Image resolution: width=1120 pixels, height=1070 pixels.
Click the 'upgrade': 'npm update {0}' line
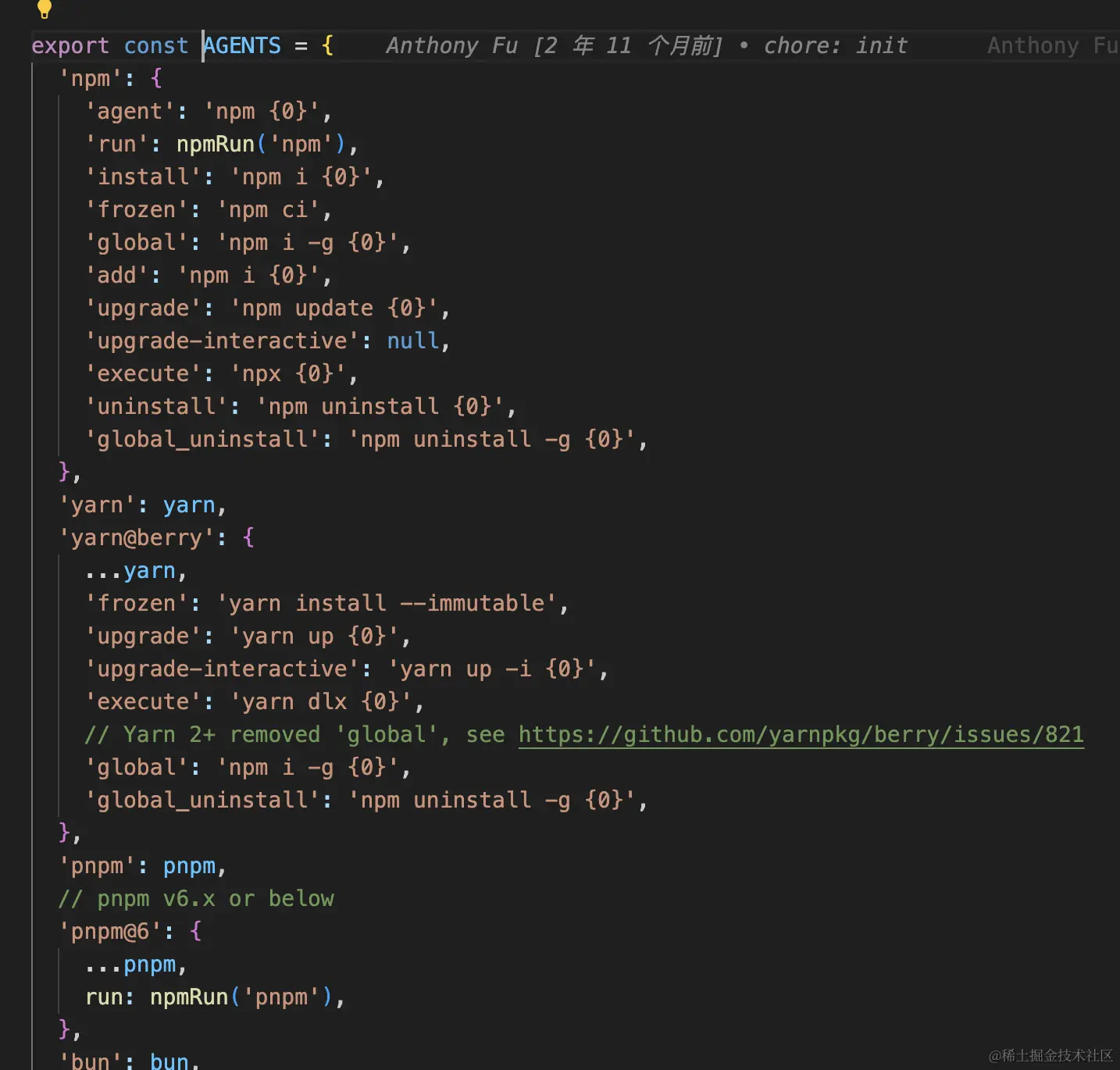pos(268,309)
